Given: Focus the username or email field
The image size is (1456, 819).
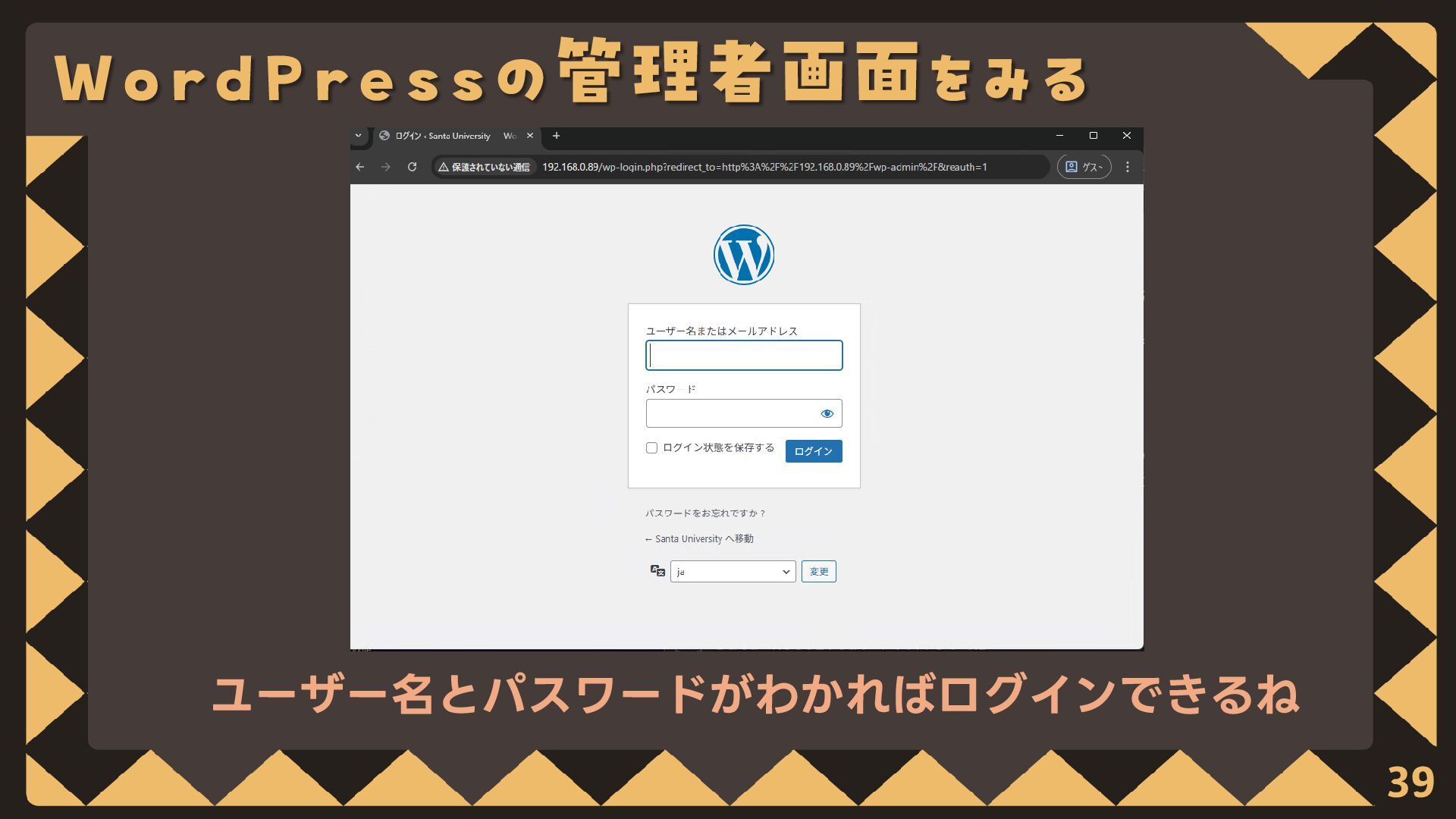Looking at the screenshot, I should click(x=743, y=356).
